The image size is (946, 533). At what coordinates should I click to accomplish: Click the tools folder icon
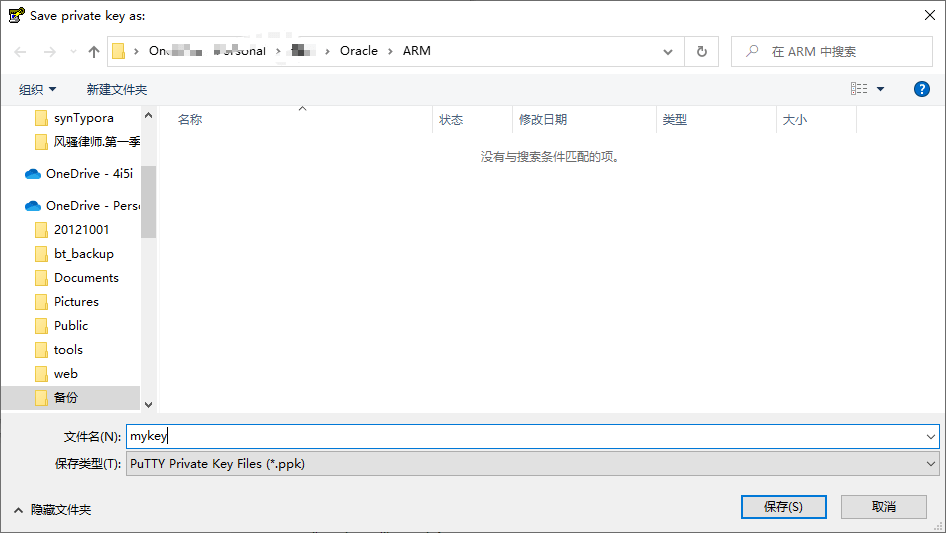click(x=41, y=350)
